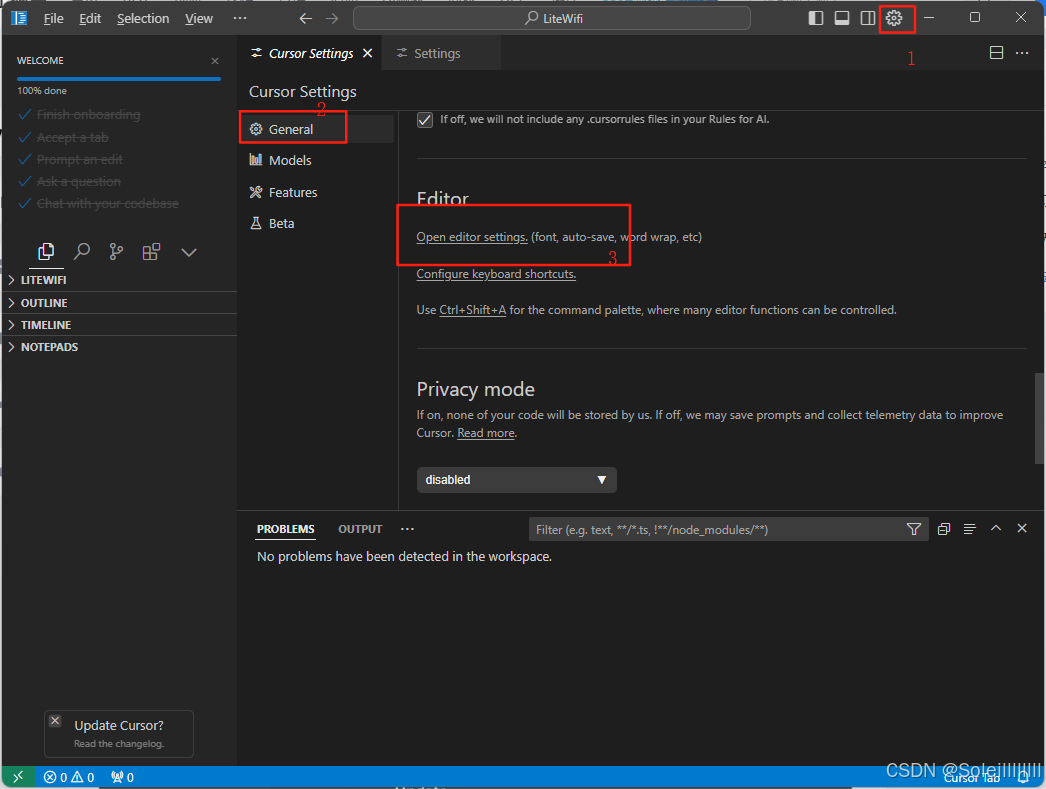The width and height of the screenshot is (1046, 789).
Task: Open Source Control branch icon
Action: tap(116, 251)
